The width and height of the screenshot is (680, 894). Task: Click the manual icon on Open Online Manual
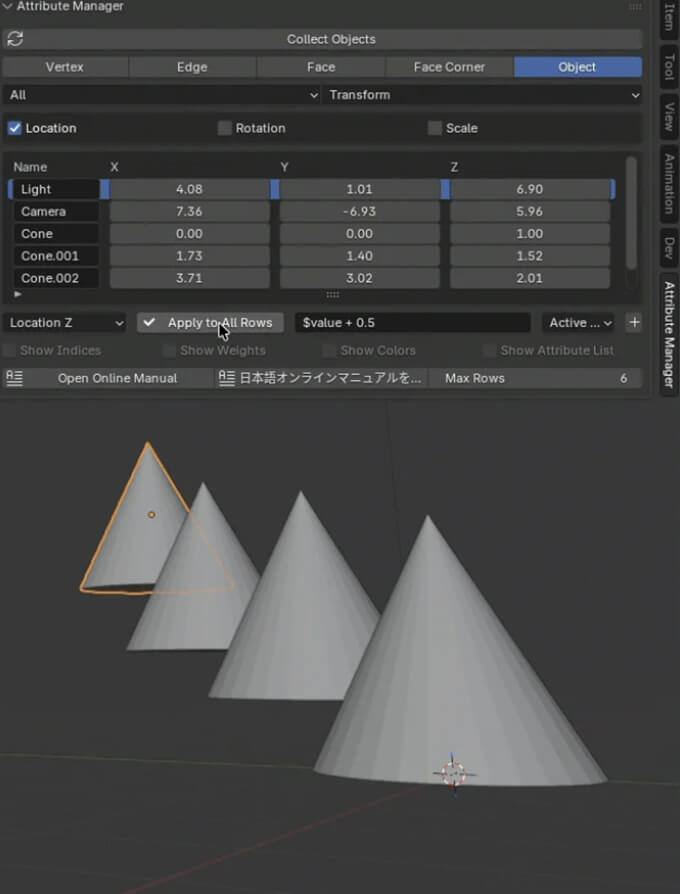(x=14, y=378)
